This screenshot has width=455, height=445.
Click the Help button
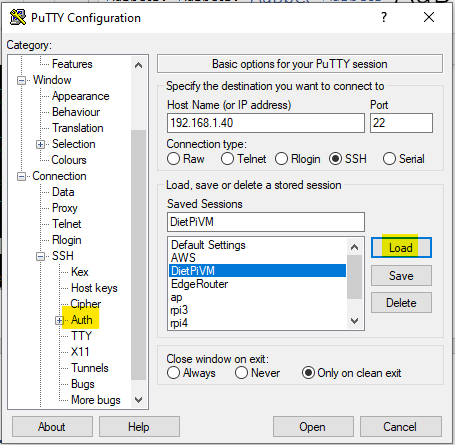[139, 427]
